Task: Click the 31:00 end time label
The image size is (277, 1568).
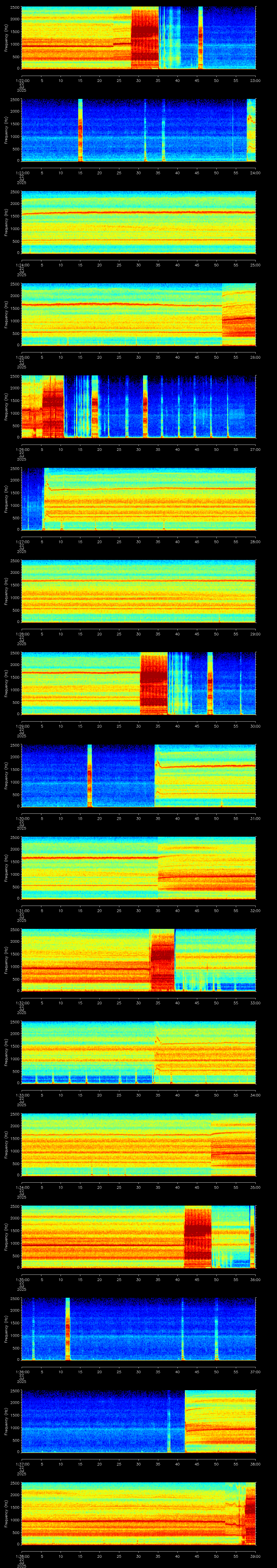Action: click(x=255, y=818)
